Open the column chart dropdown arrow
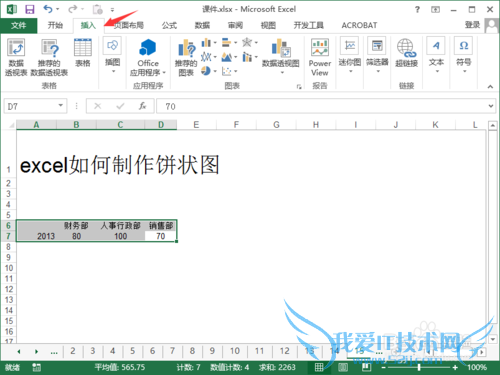Image resolution: width=500 pixels, height=375 pixels. (x=215, y=43)
